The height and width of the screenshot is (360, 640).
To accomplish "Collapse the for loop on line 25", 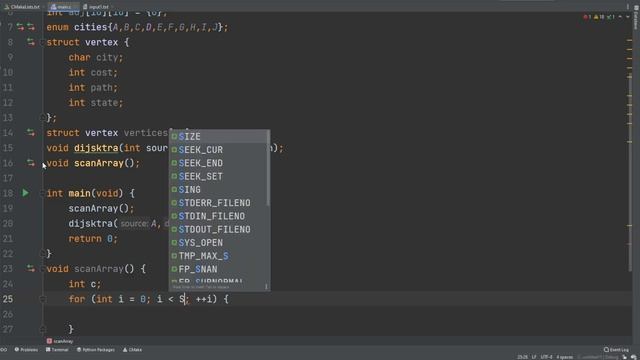I will pyautogui.click(x=42, y=299).
